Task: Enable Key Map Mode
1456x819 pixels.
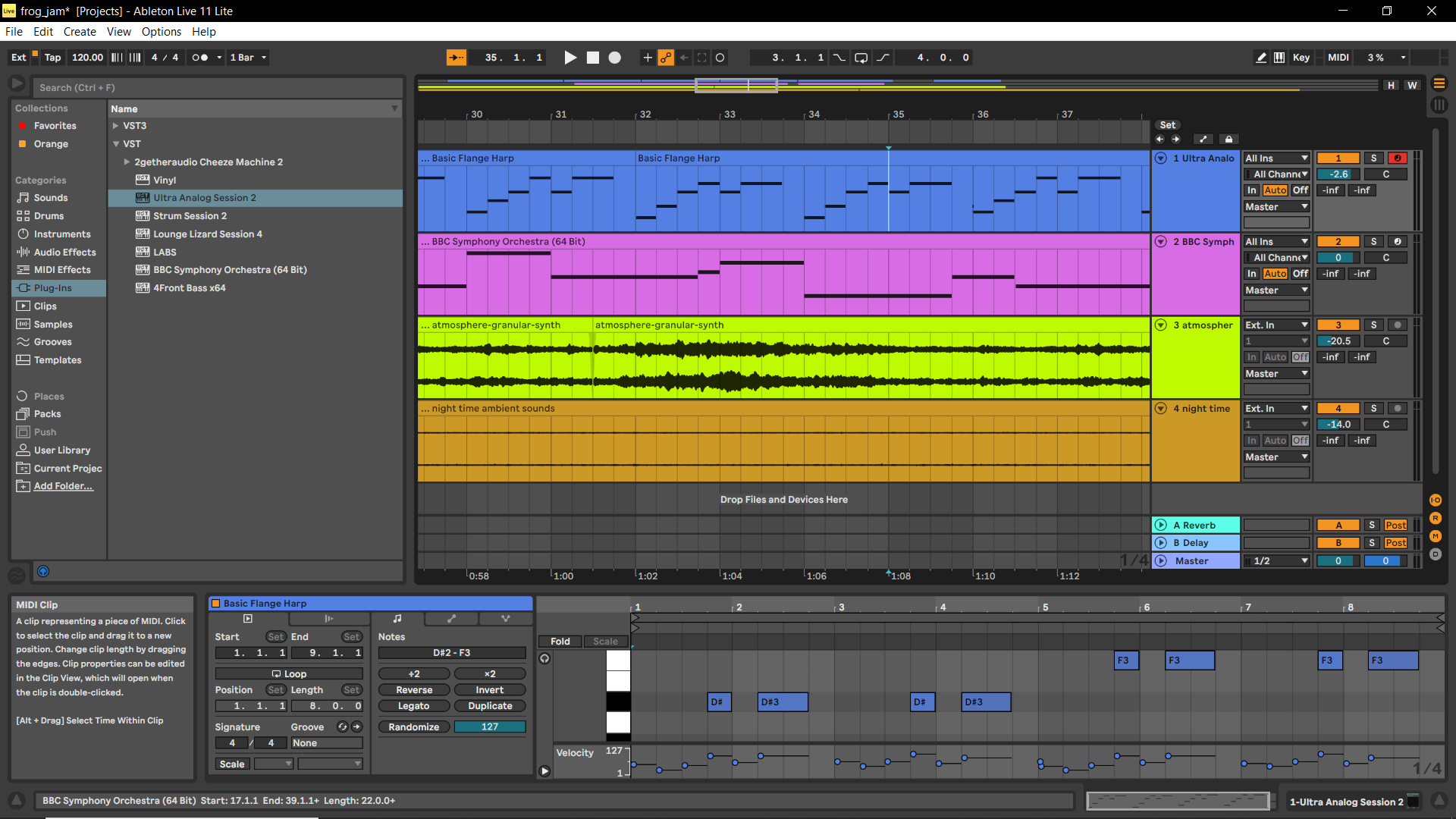Action: [1301, 58]
